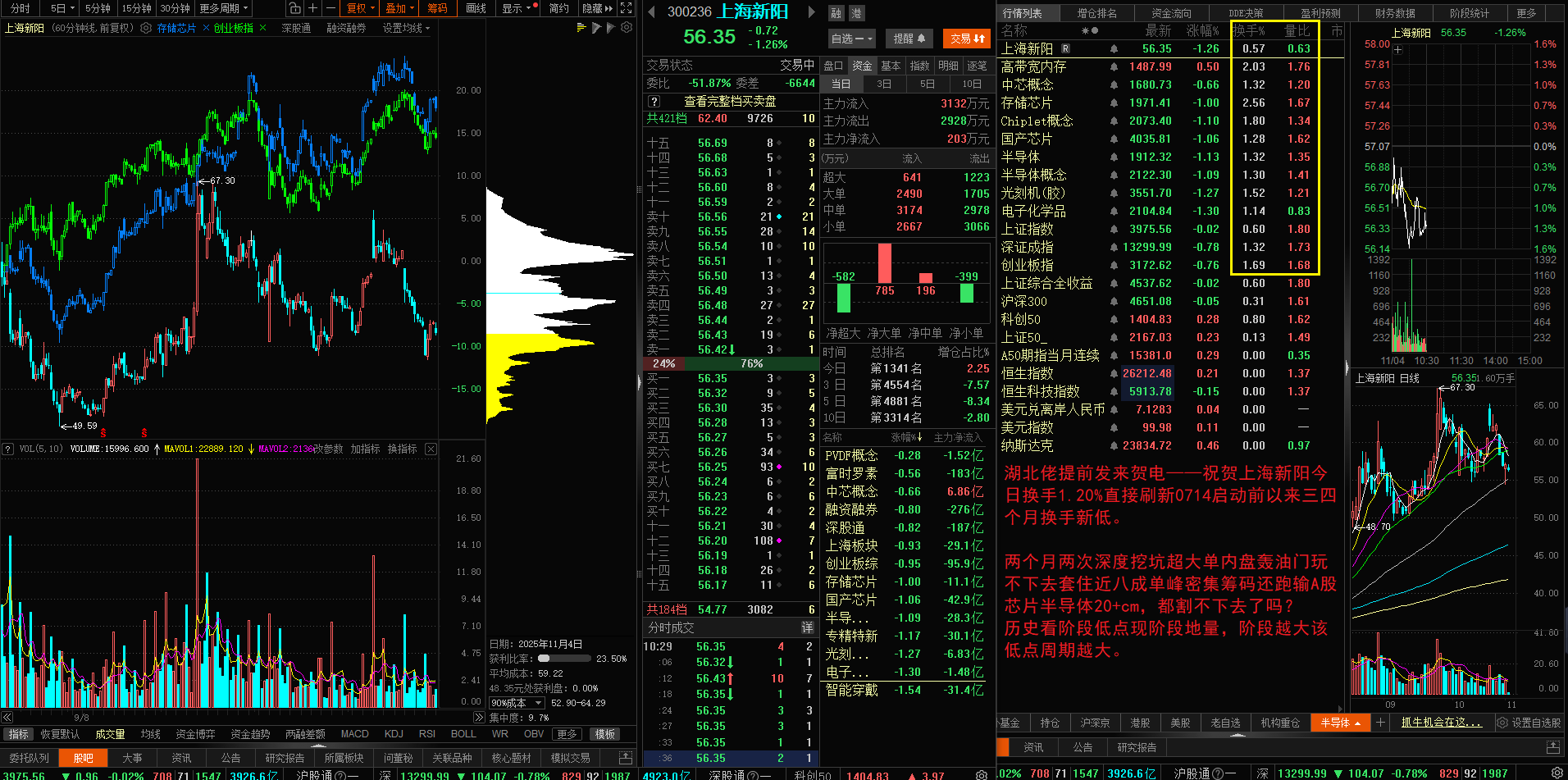Add tab with plus beside 半导体
1568x780 pixels.
(x=1380, y=723)
